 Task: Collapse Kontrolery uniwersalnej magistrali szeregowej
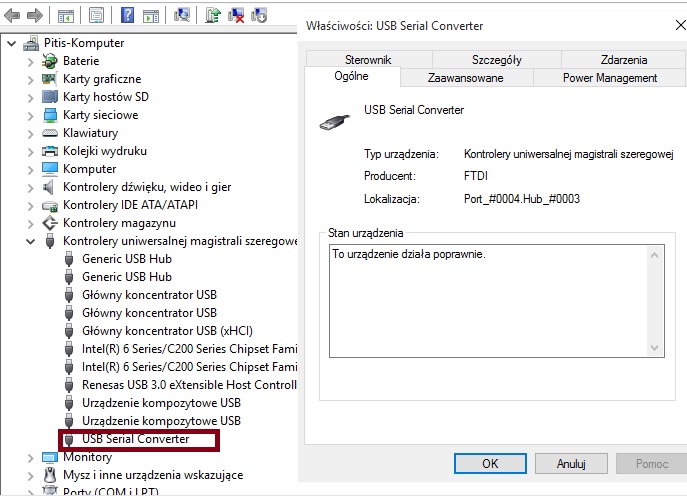[30, 241]
